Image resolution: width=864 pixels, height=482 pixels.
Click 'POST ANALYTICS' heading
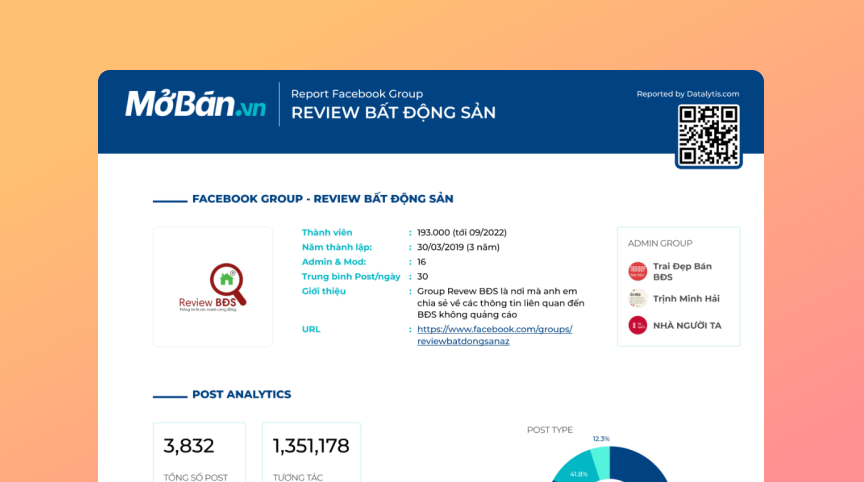(241, 394)
